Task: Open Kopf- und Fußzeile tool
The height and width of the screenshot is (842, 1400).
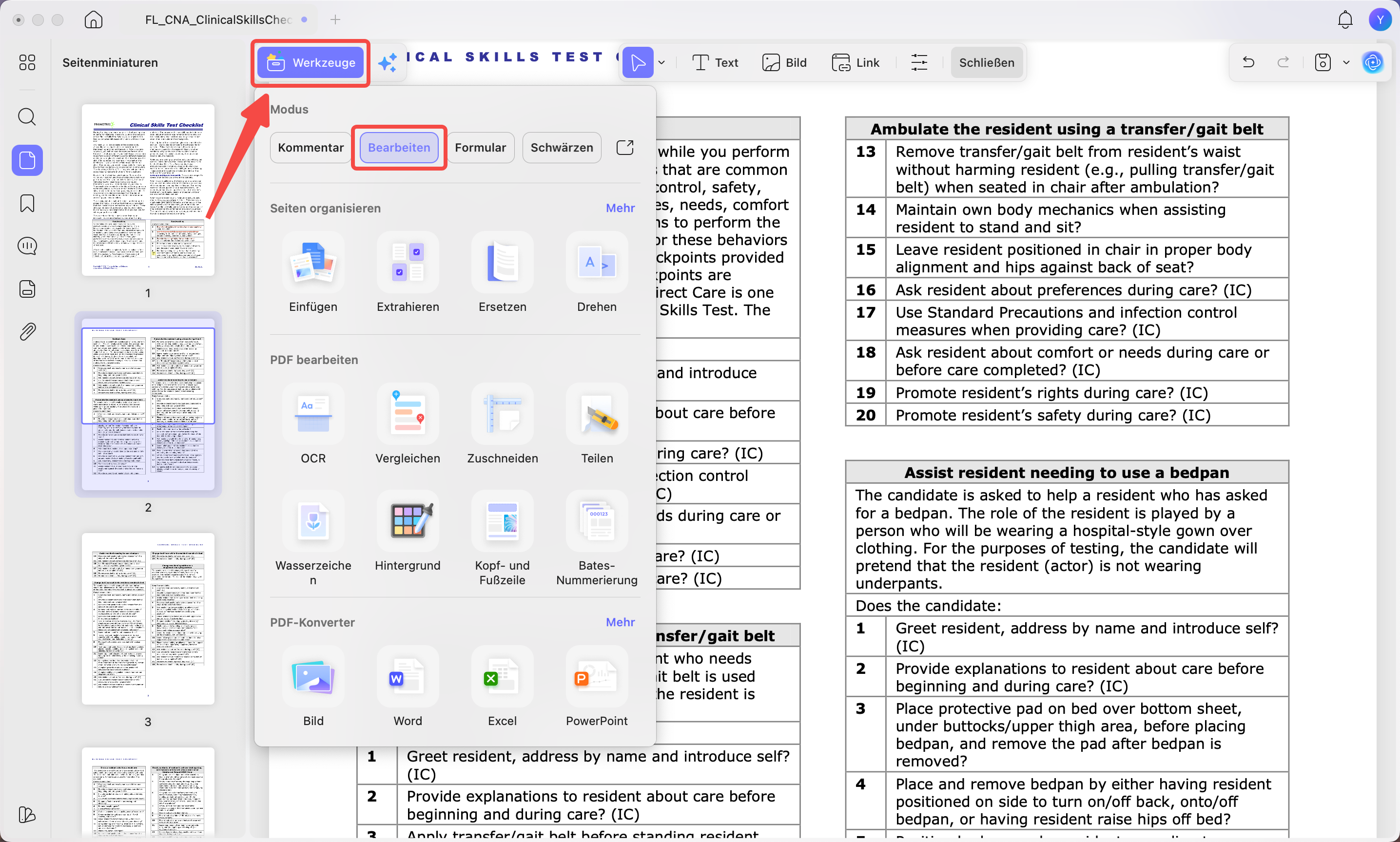Action: [502, 538]
